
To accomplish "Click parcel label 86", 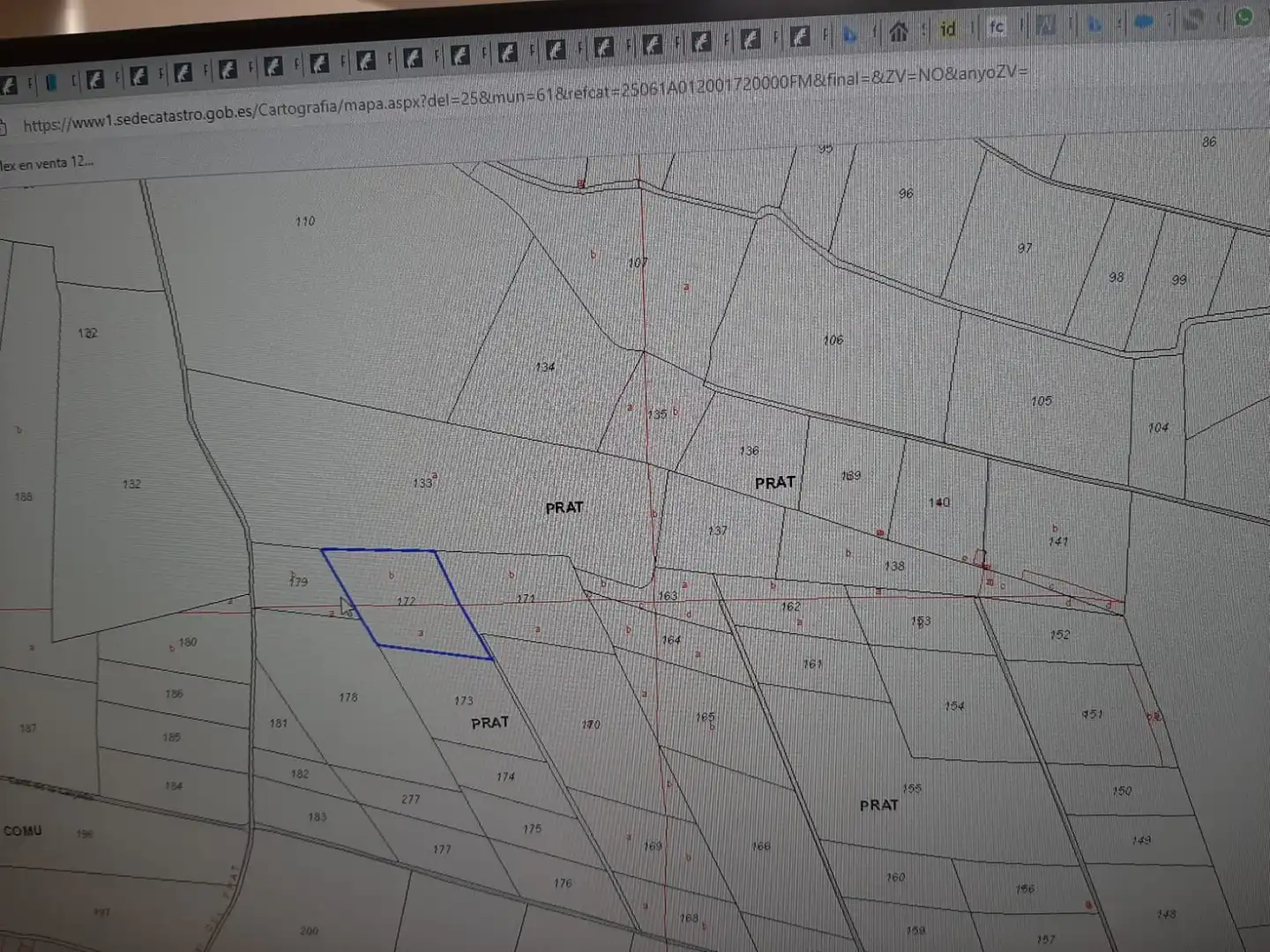I will (x=1209, y=142).
